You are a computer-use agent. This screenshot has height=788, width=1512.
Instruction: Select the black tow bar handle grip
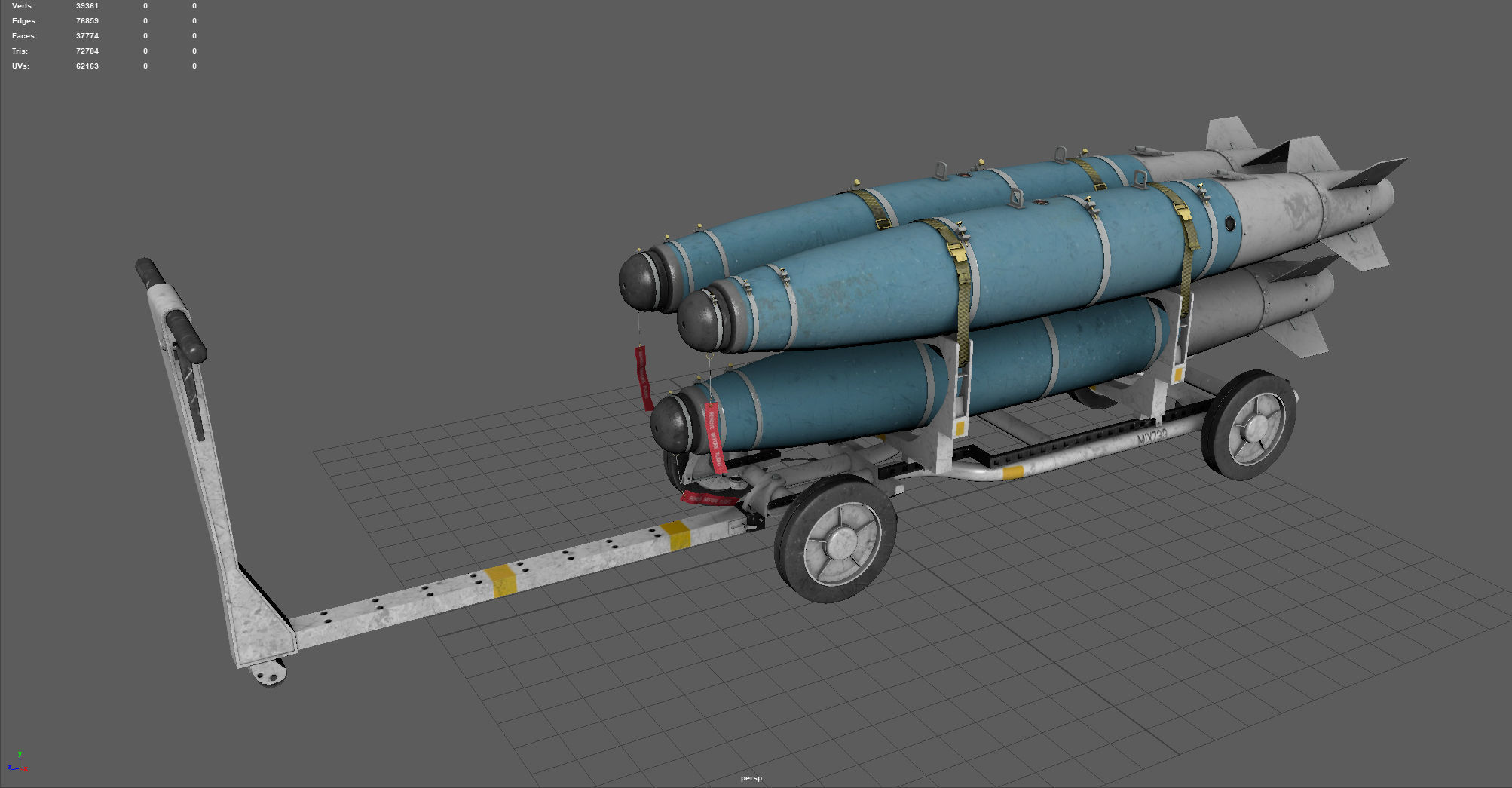(x=185, y=336)
